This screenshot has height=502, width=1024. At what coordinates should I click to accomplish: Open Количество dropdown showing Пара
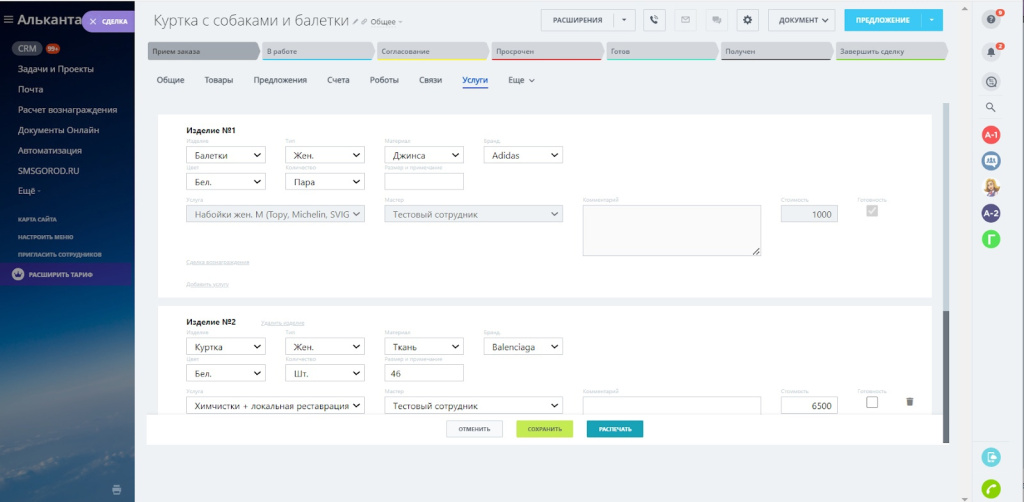coord(325,181)
